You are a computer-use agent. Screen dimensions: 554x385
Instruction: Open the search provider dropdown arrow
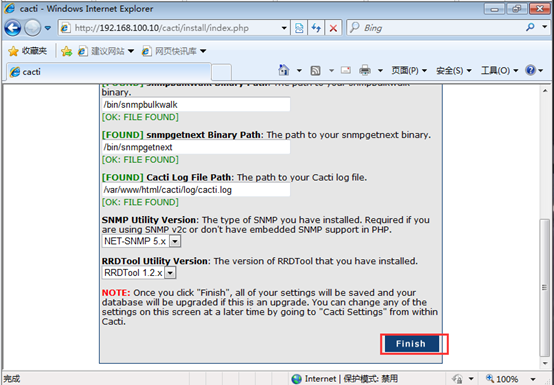tap(544, 27)
